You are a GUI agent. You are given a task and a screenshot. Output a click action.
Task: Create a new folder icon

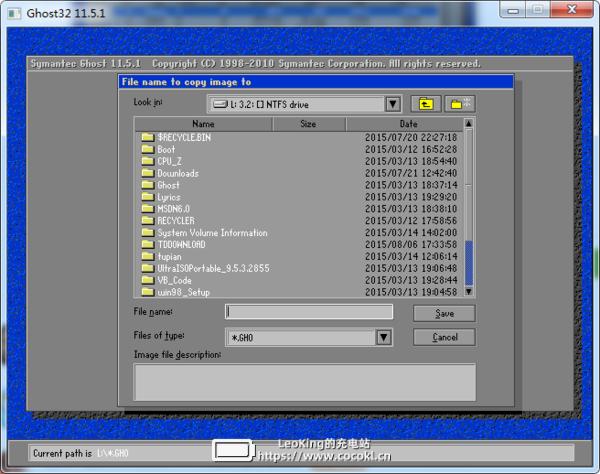tap(460, 104)
